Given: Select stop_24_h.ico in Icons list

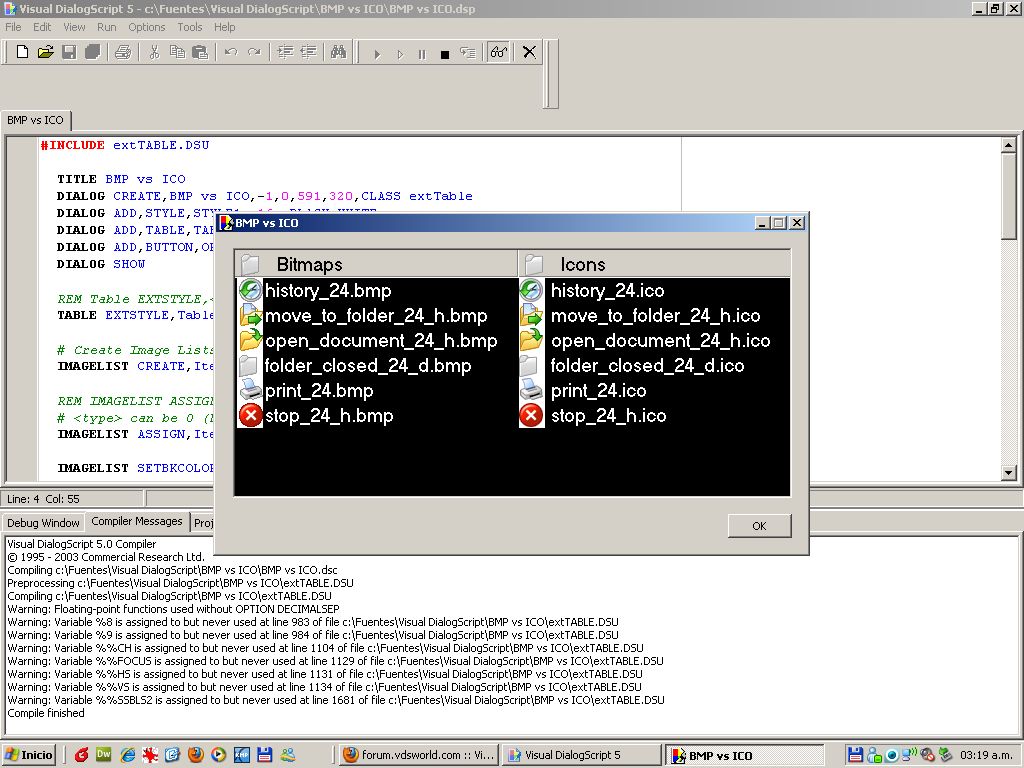Looking at the screenshot, I should [607, 416].
